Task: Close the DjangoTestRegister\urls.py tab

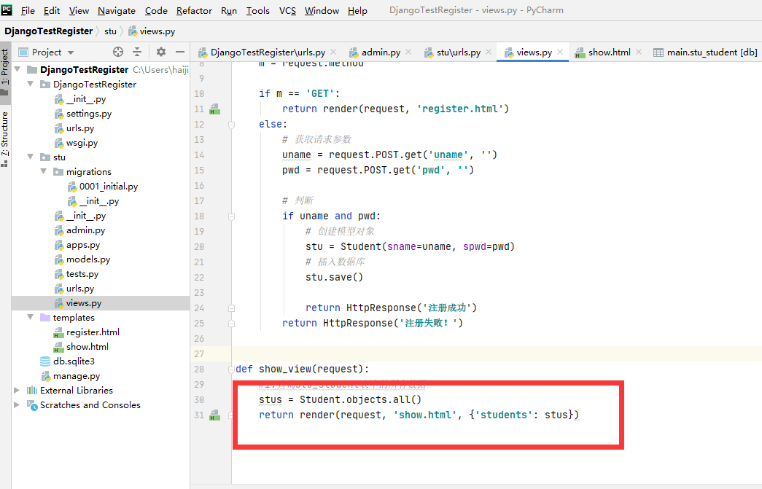Action: (x=333, y=52)
